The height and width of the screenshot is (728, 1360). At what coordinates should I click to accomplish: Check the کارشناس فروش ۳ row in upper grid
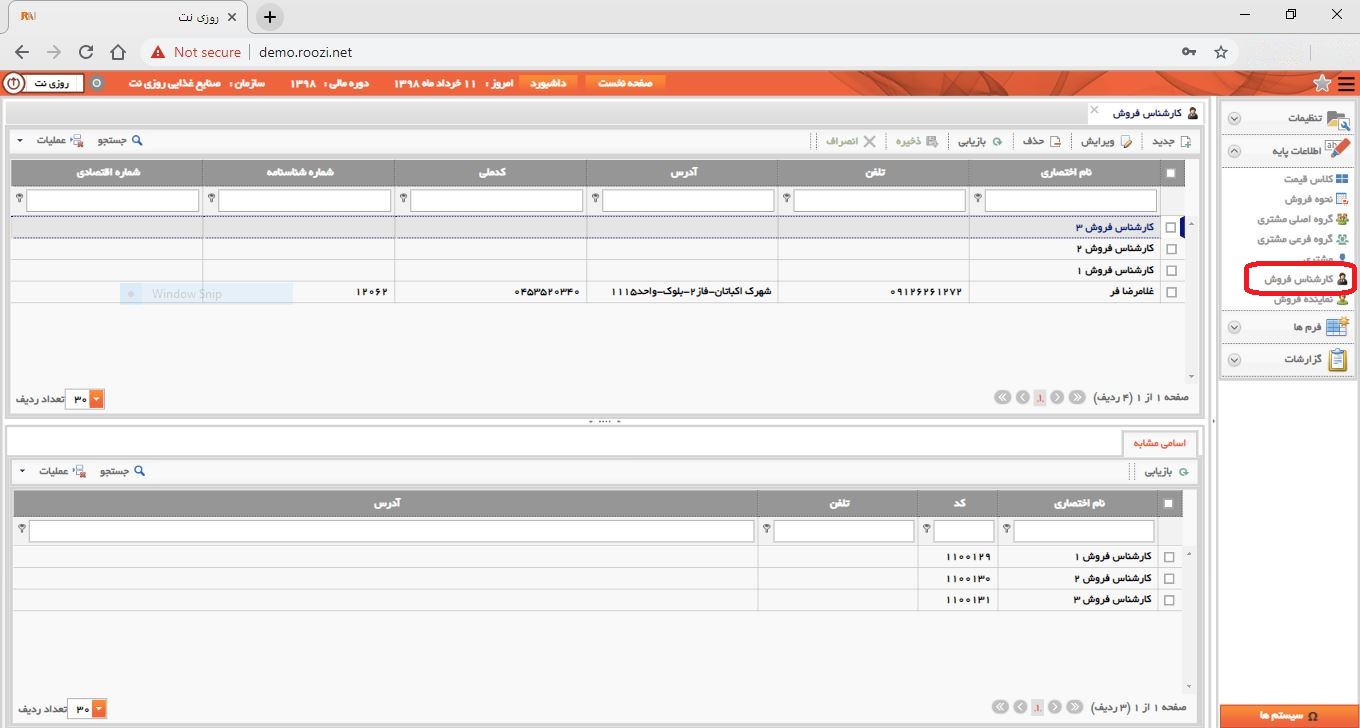pyautogui.click(x=1171, y=228)
